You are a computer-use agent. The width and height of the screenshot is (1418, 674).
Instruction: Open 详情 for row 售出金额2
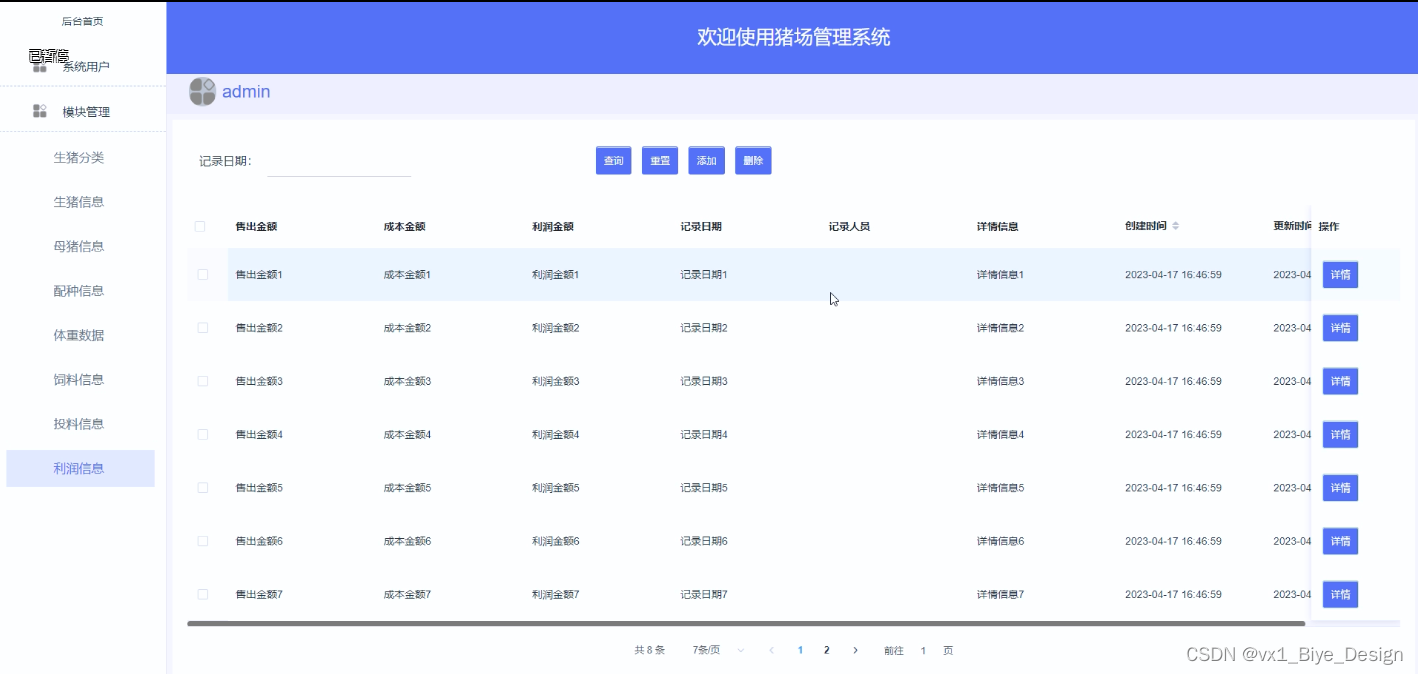(1341, 328)
